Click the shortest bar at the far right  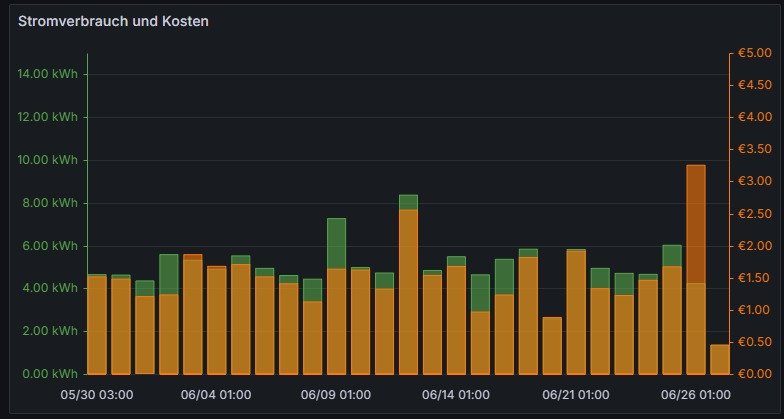pyautogui.click(x=719, y=359)
